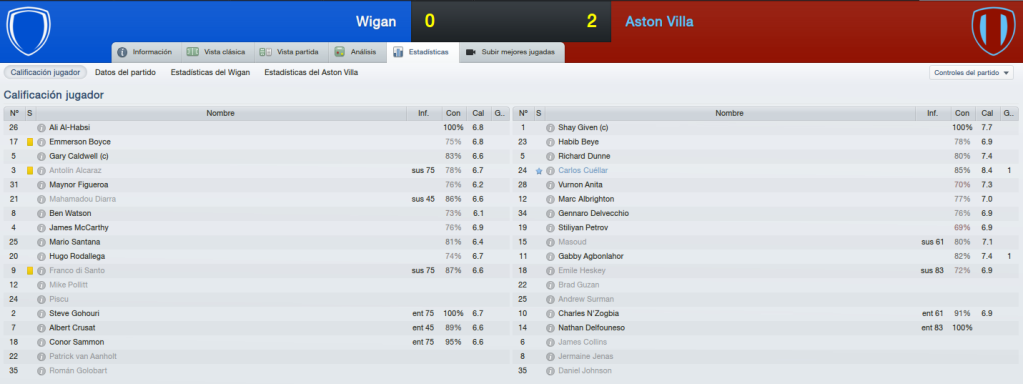
Task: Open the Vista clásica tab
Action: coord(216,52)
